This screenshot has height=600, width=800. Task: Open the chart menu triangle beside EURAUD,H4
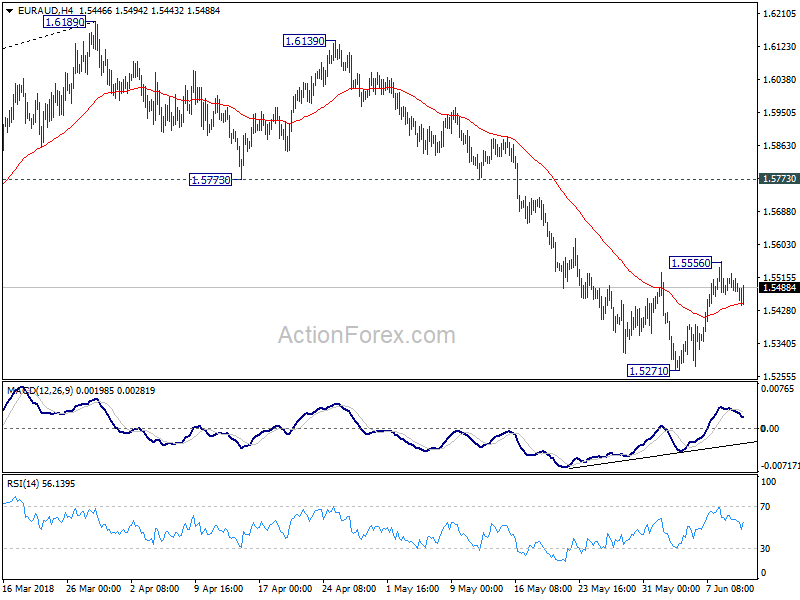(10, 11)
